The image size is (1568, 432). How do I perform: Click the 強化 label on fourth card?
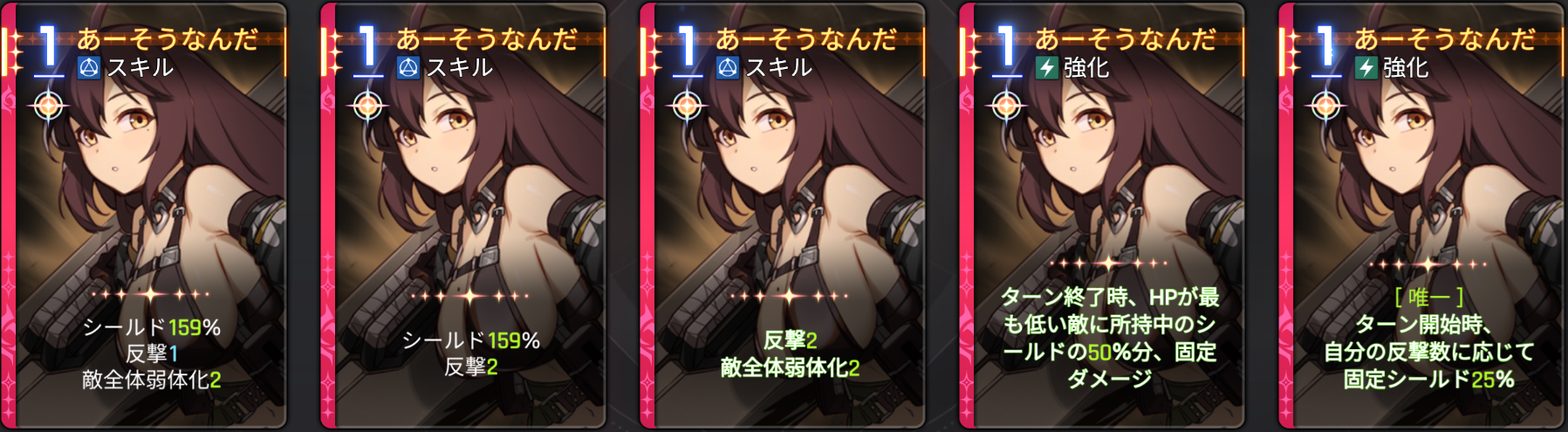[1087, 67]
